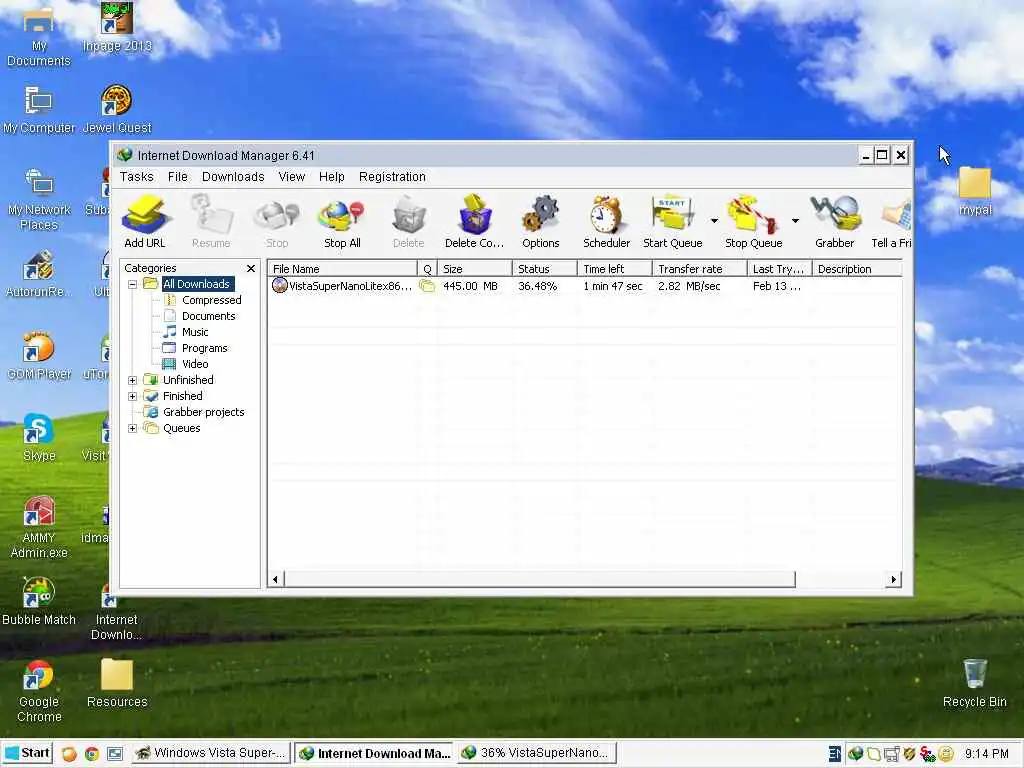Image resolution: width=1024 pixels, height=768 pixels.
Task: Sort by the Transfer rate column header
Action: point(699,269)
